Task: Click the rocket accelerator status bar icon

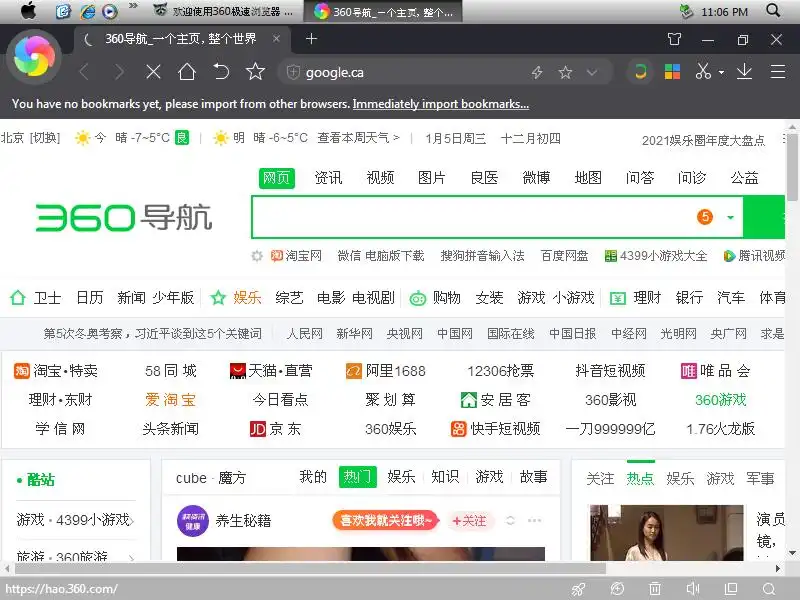Action: coord(579,589)
